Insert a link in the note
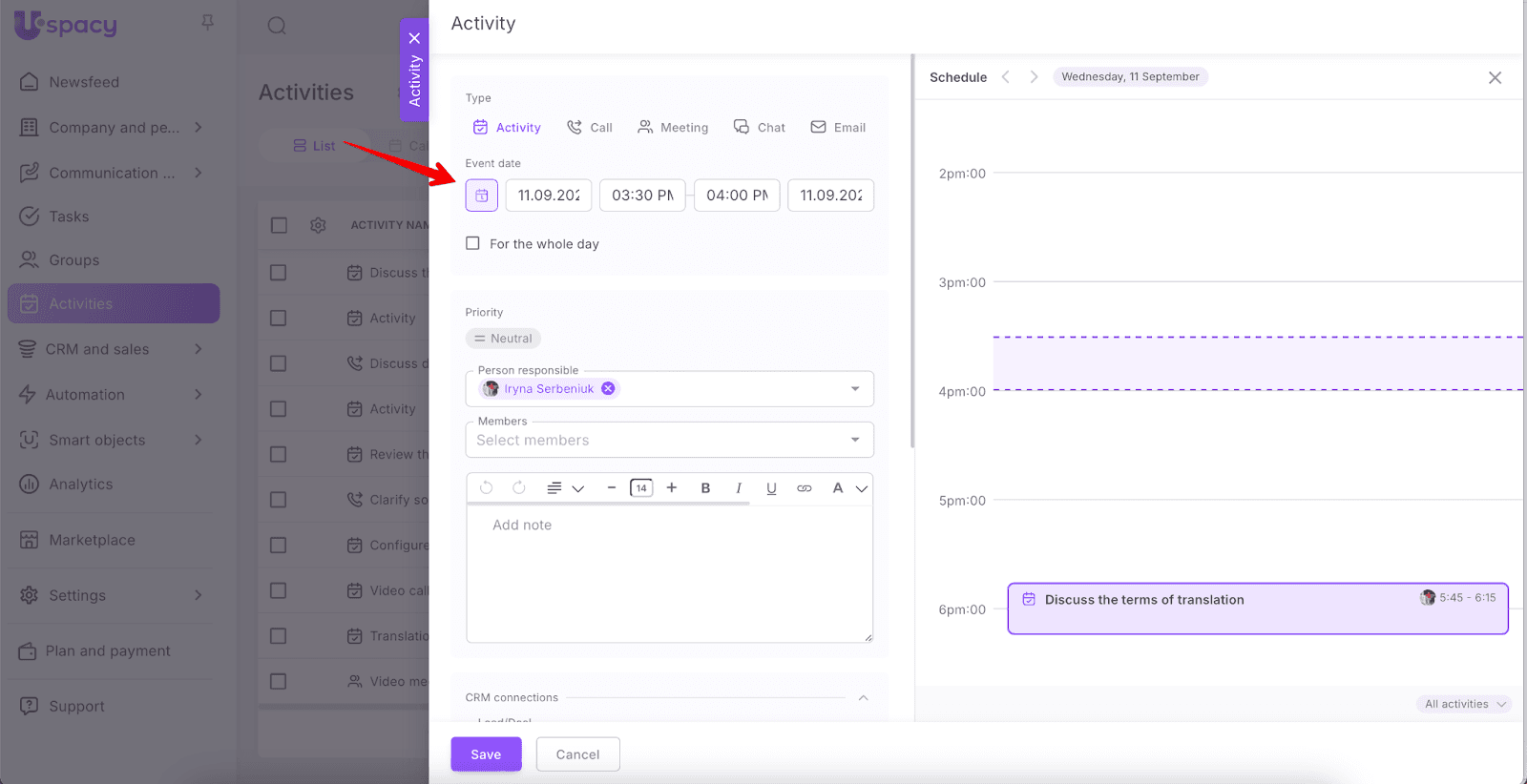Viewport: 1527px width, 784px height. pos(805,488)
